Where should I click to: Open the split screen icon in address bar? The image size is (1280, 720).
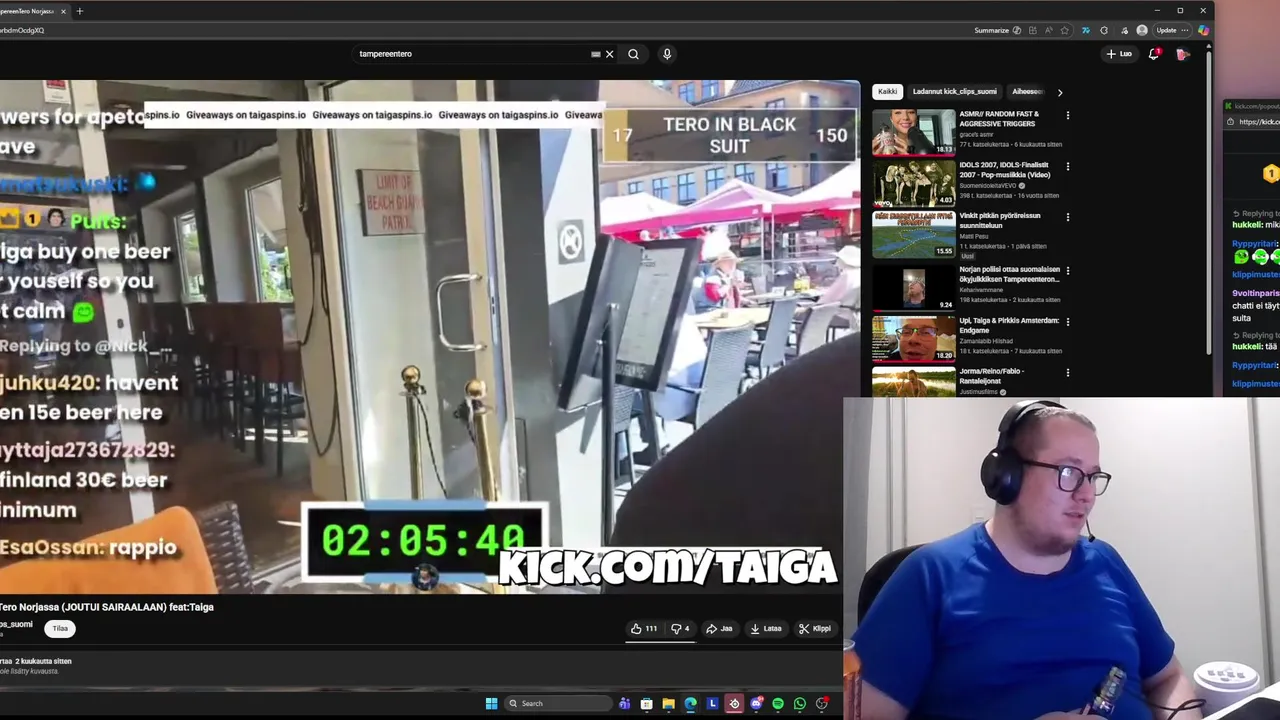(x=1033, y=30)
